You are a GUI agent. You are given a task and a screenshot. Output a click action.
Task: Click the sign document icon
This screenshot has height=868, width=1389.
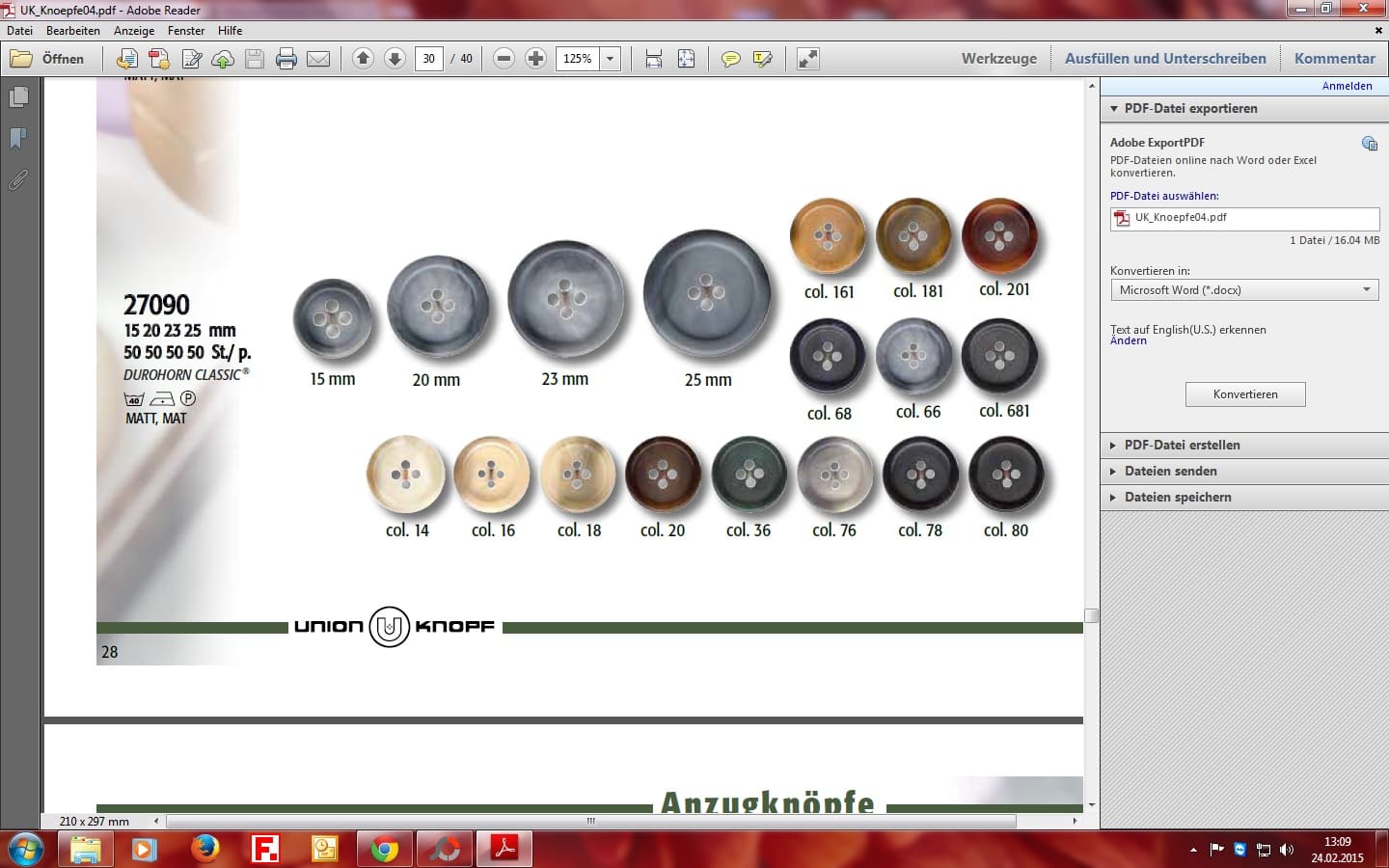click(192, 59)
